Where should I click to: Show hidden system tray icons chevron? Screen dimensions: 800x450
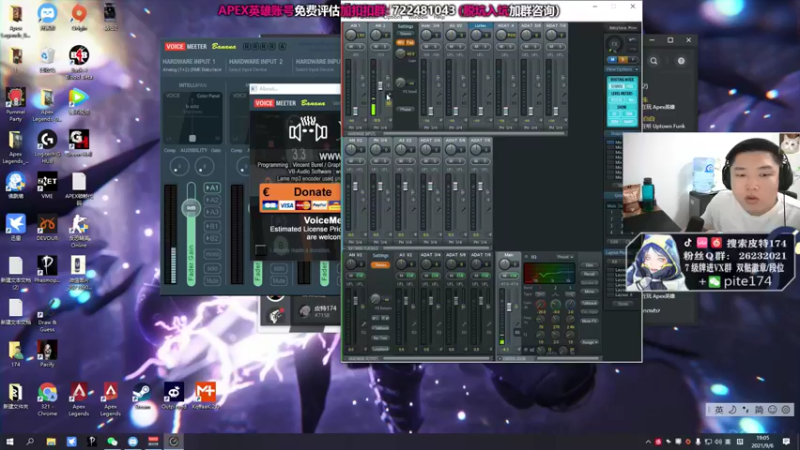pyautogui.click(x=648, y=442)
